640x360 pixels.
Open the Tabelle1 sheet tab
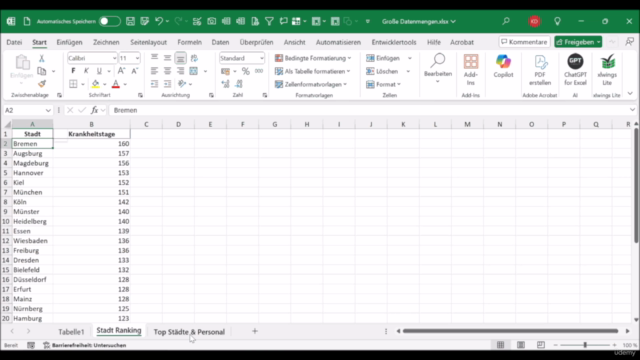(71, 332)
